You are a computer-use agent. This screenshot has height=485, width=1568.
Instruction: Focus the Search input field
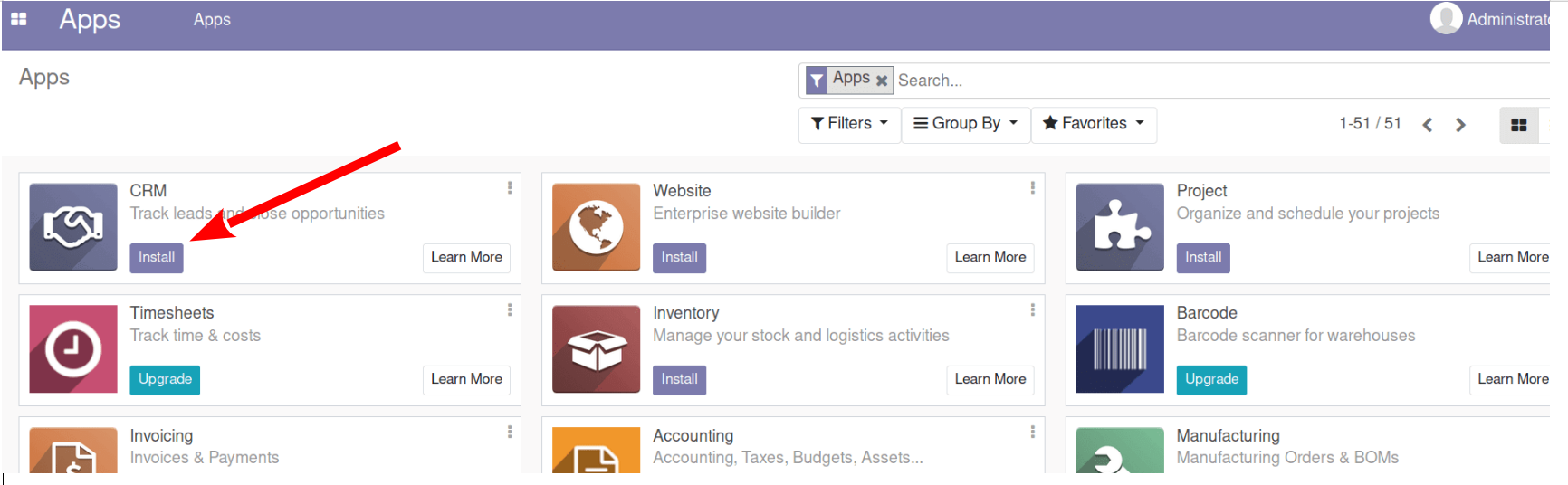tap(1222, 81)
